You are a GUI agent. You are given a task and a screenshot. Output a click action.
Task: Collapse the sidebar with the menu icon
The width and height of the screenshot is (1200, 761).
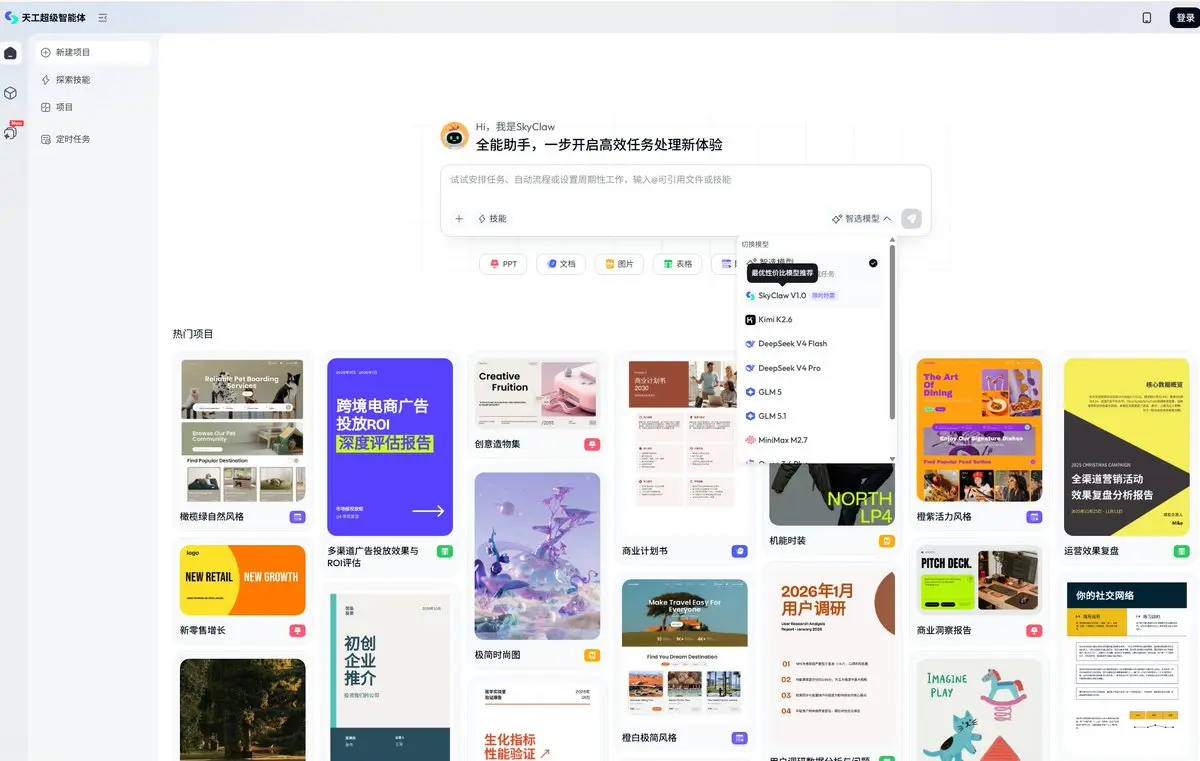(x=103, y=18)
